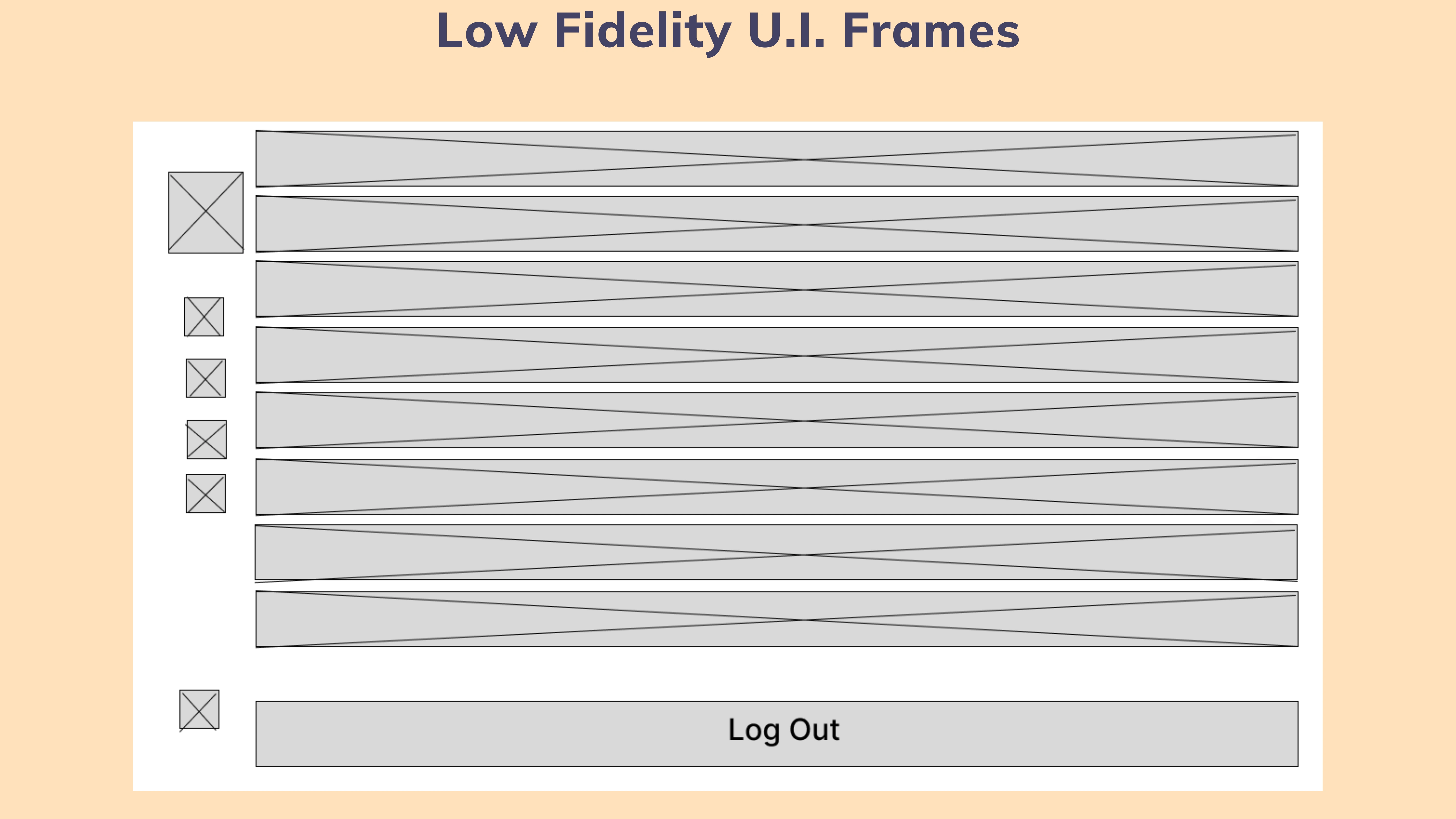Click empty sidebar space below the fourth small icon
Image resolution: width=1456 pixels, height=819 pixels.
[x=206, y=599]
